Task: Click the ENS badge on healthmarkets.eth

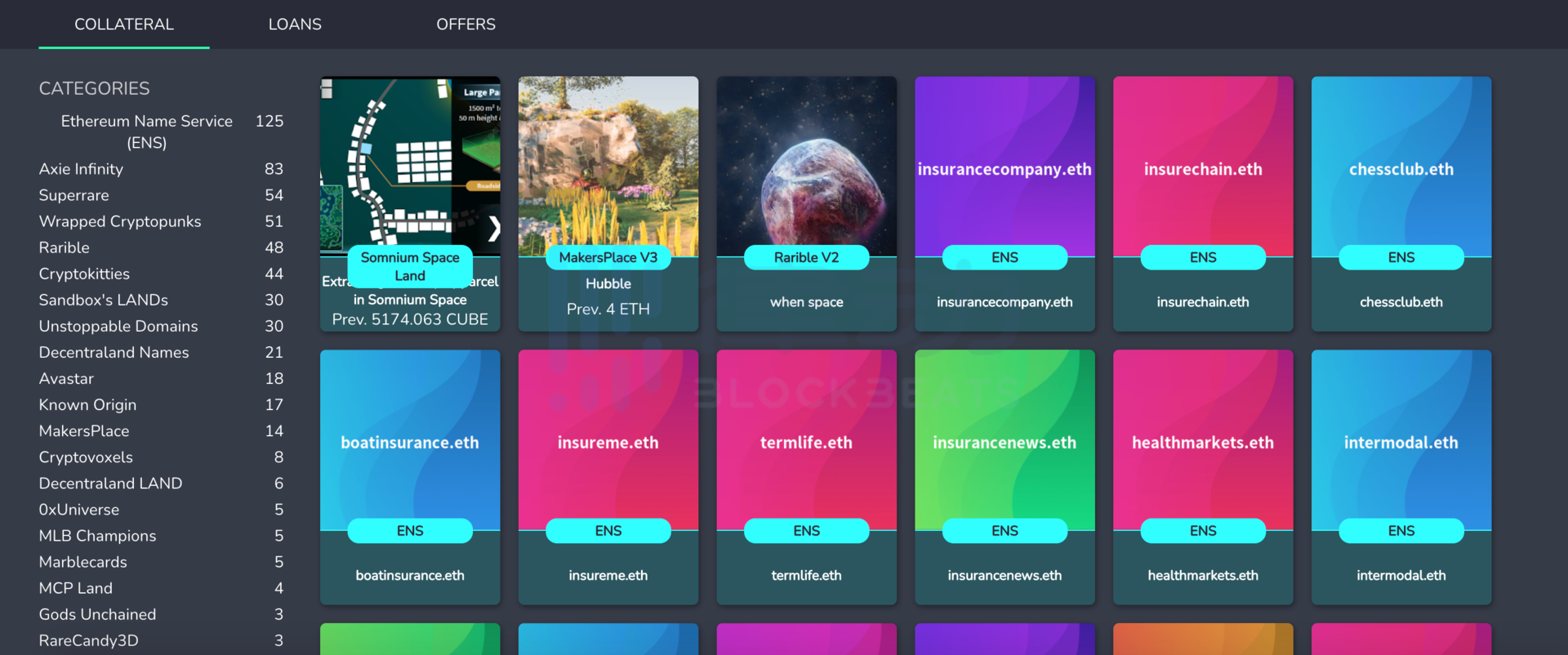Action: [1203, 531]
